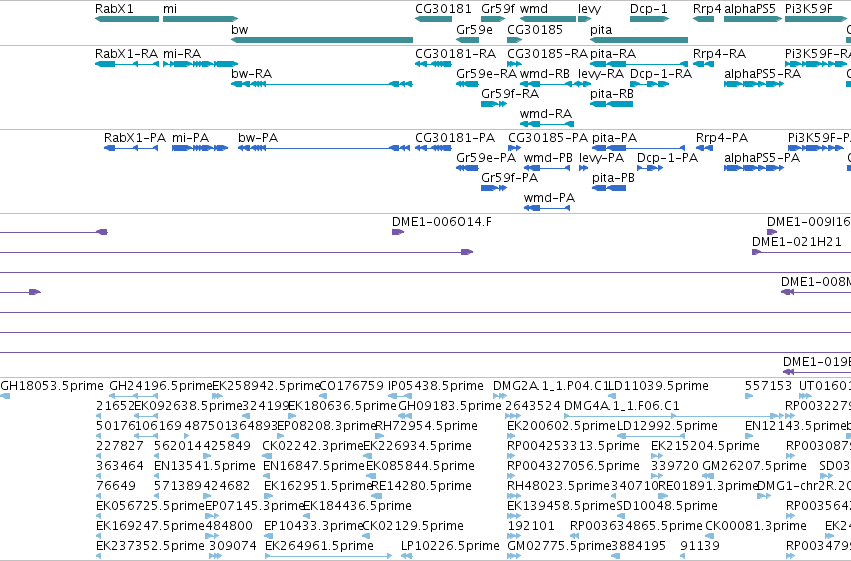Viewport: 851px width, 561px height.
Task: Click the Gr59e gene label
Action: coord(474,29)
